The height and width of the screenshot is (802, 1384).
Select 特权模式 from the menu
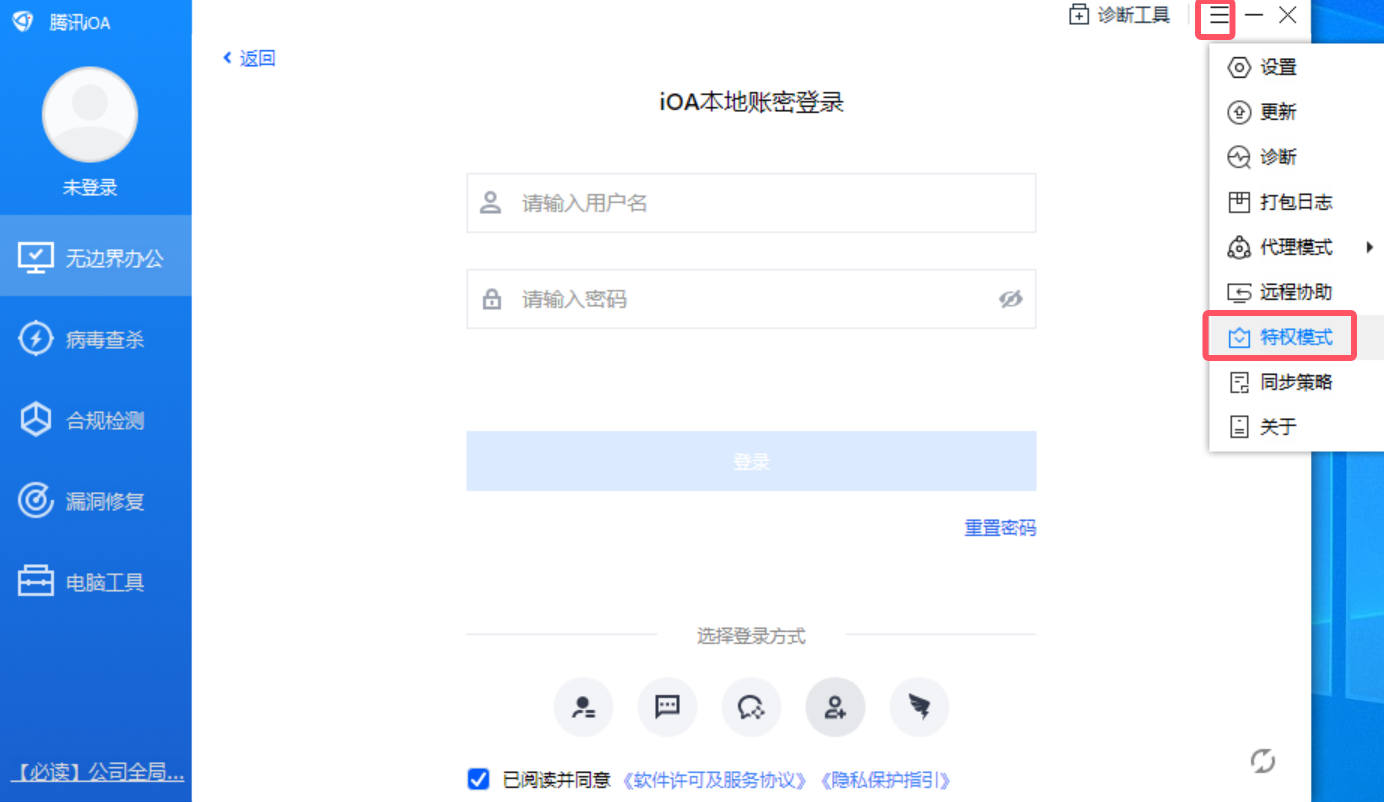pyautogui.click(x=1279, y=337)
